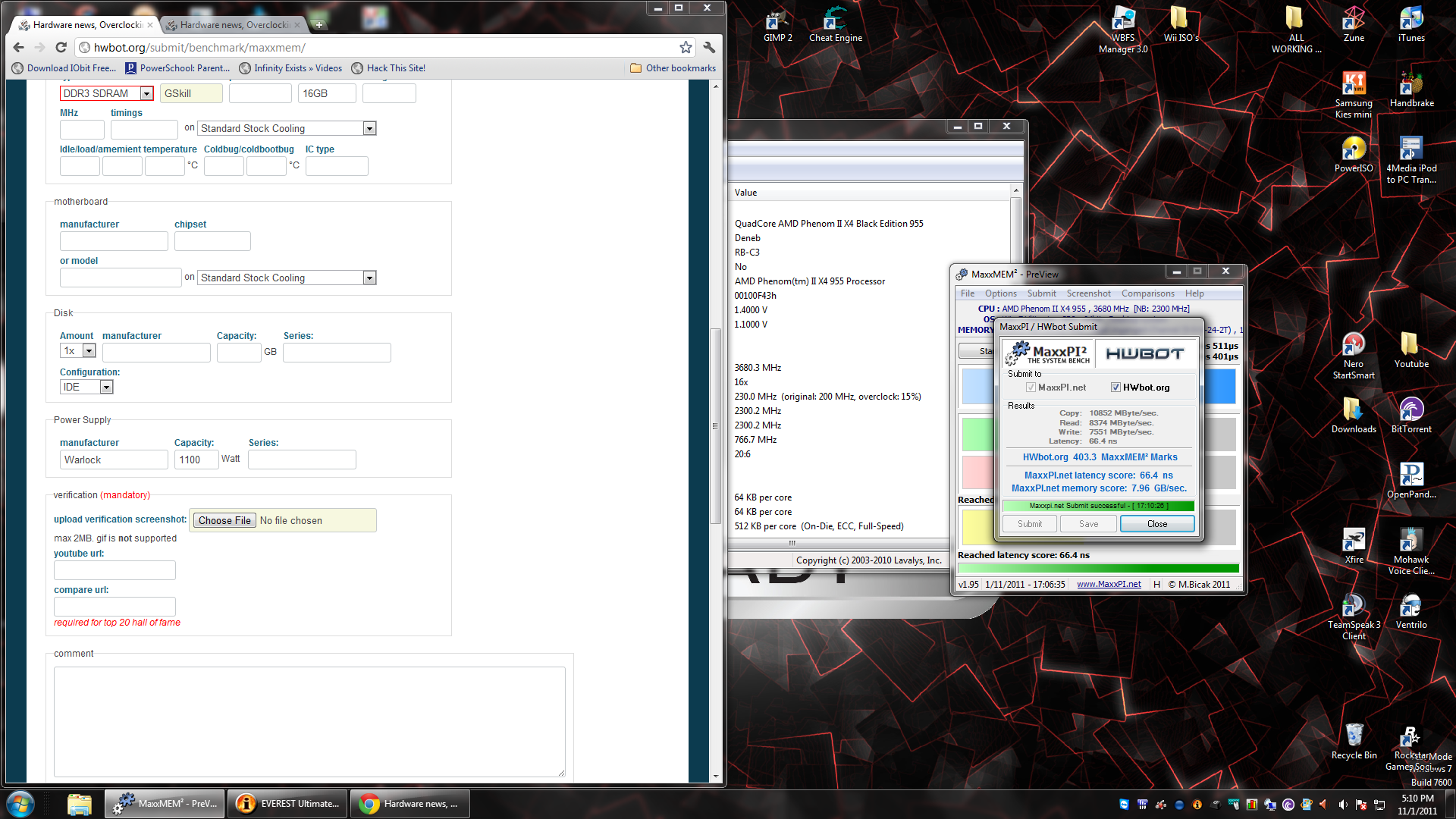Open www.MaxxPI.net link in status bar

point(1109,584)
